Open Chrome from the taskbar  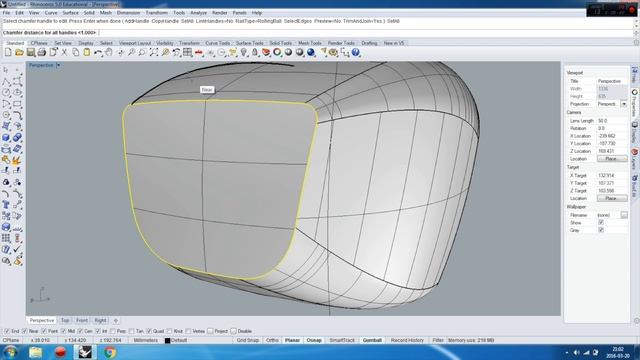(x=109, y=352)
